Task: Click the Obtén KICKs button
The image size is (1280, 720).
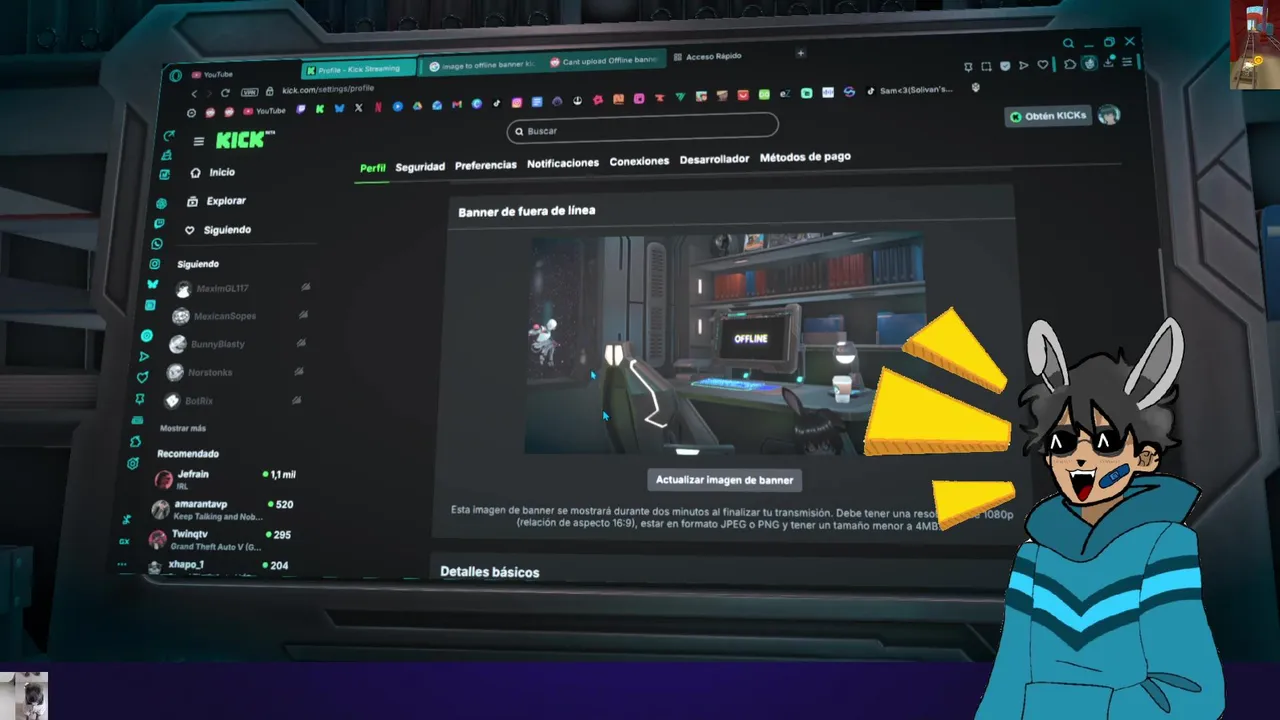Action: point(1048,116)
